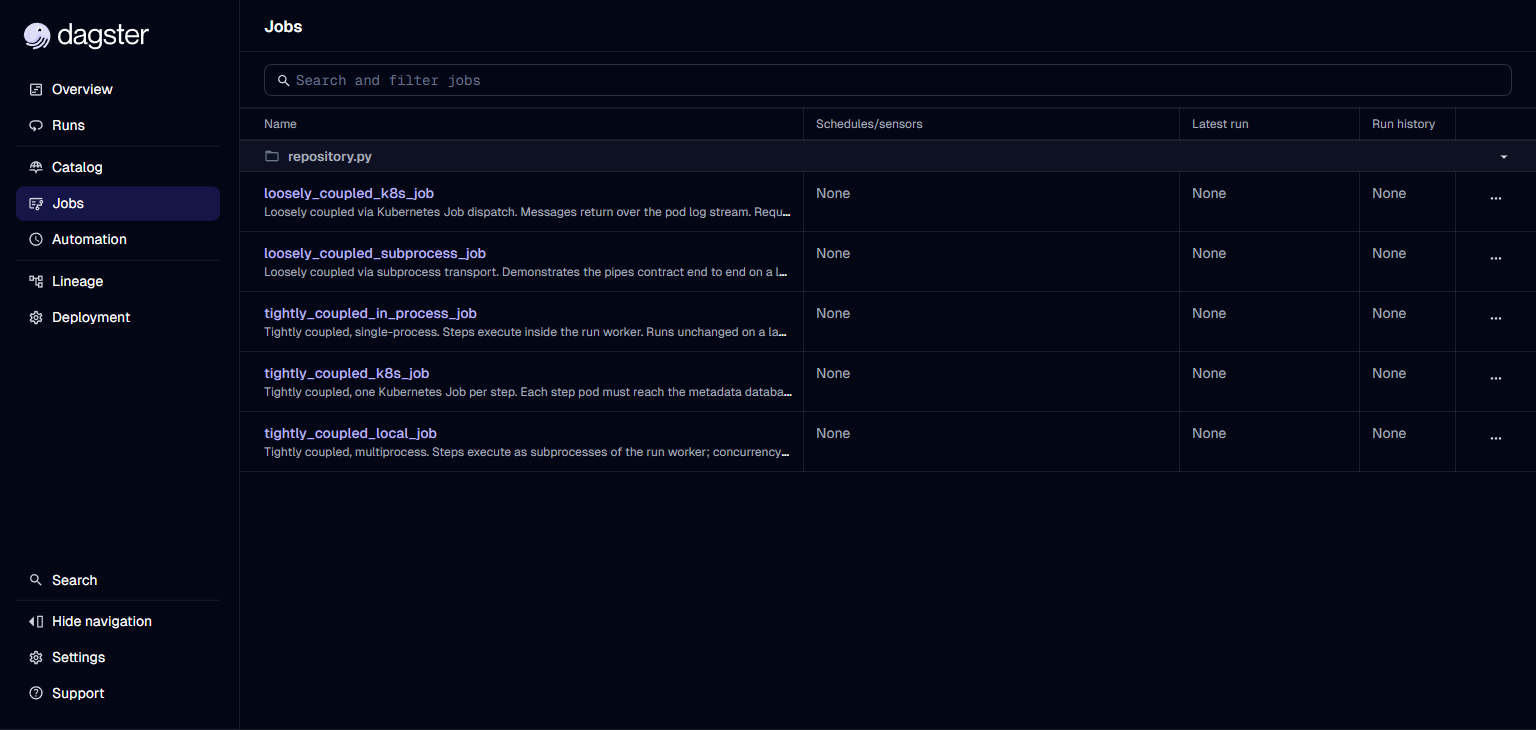This screenshot has height=730, width=1536.
Task: Click Schedules/sensors None for tightly_coupled_local_job
Action: coord(833,433)
